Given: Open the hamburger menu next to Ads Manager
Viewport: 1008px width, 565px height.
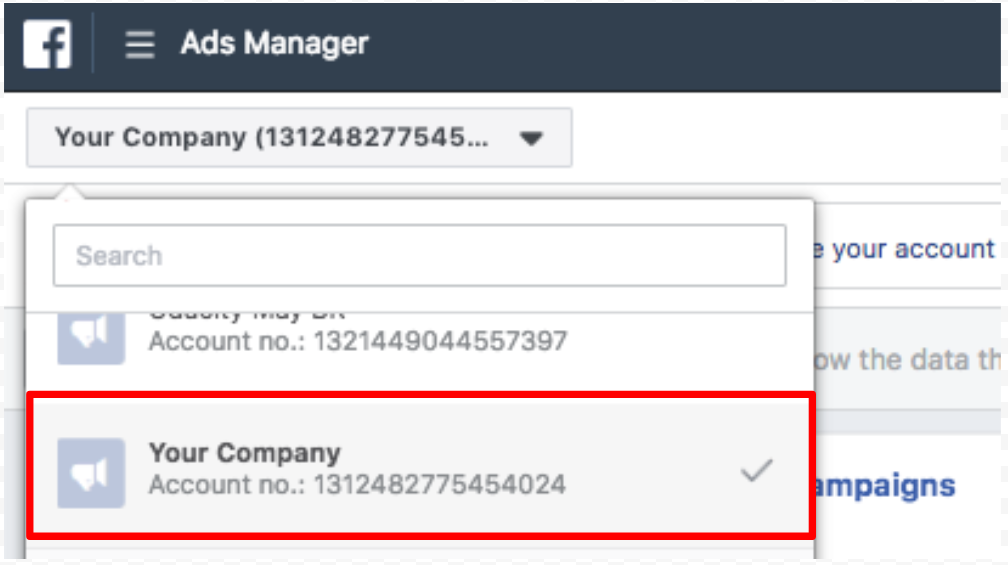Looking at the screenshot, I should pos(139,45).
